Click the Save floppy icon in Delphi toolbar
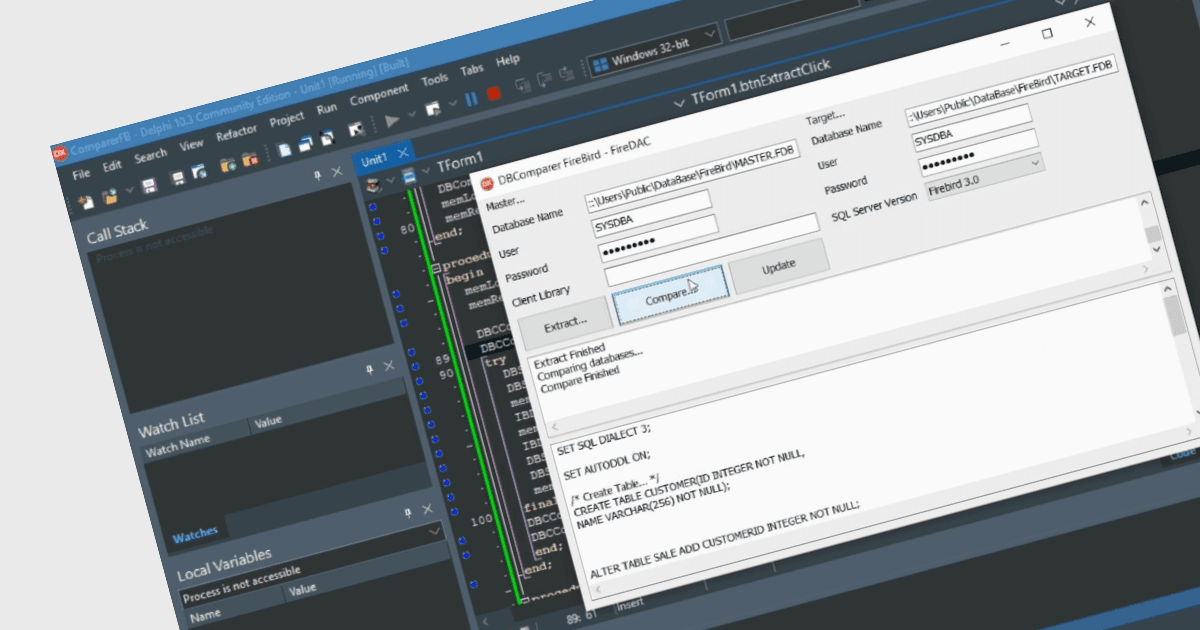The height and width of the screenshot is (630, 1200). (149, 186)
